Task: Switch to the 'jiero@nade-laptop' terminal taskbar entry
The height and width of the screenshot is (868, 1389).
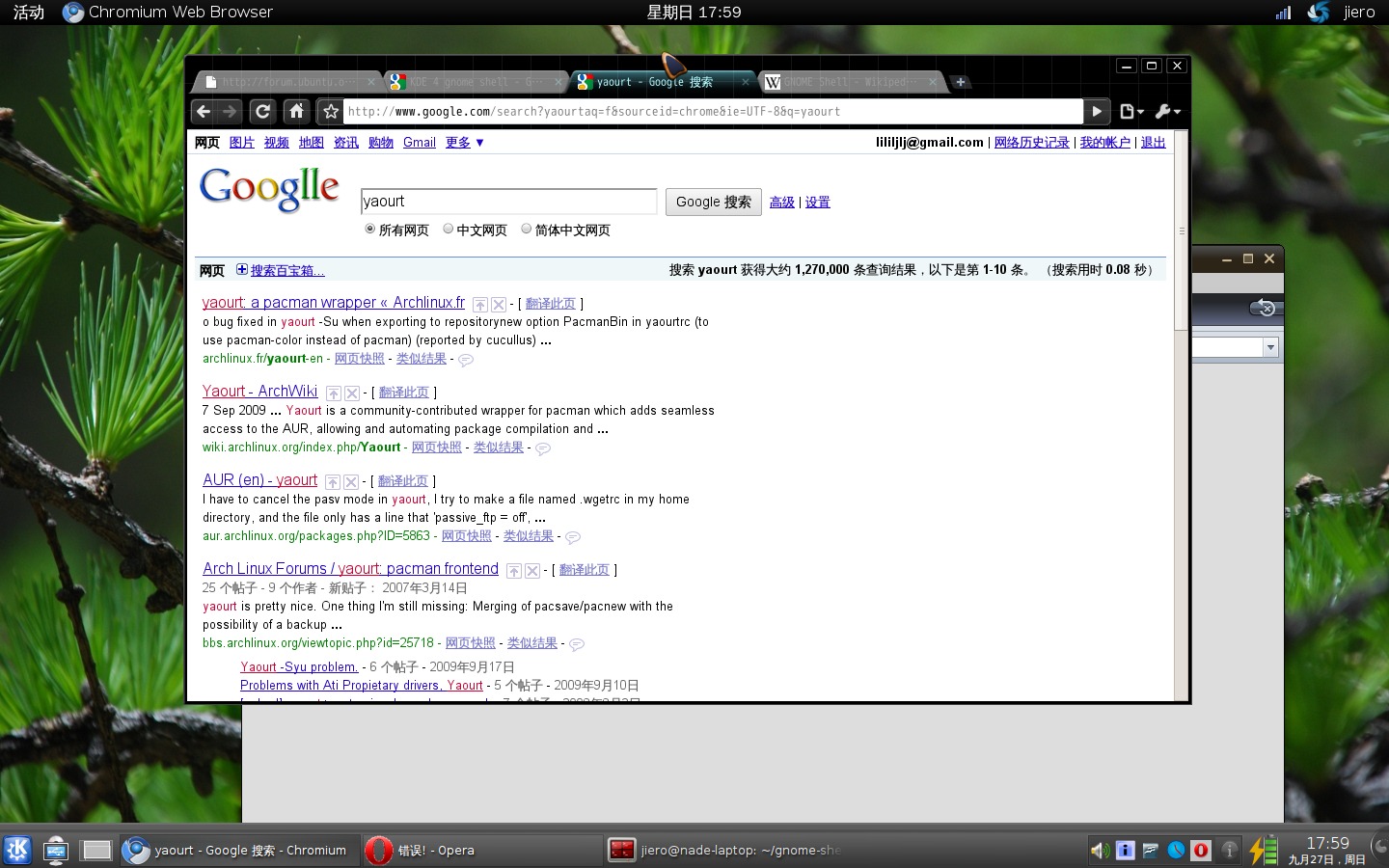Action: (x=724, y=850)
